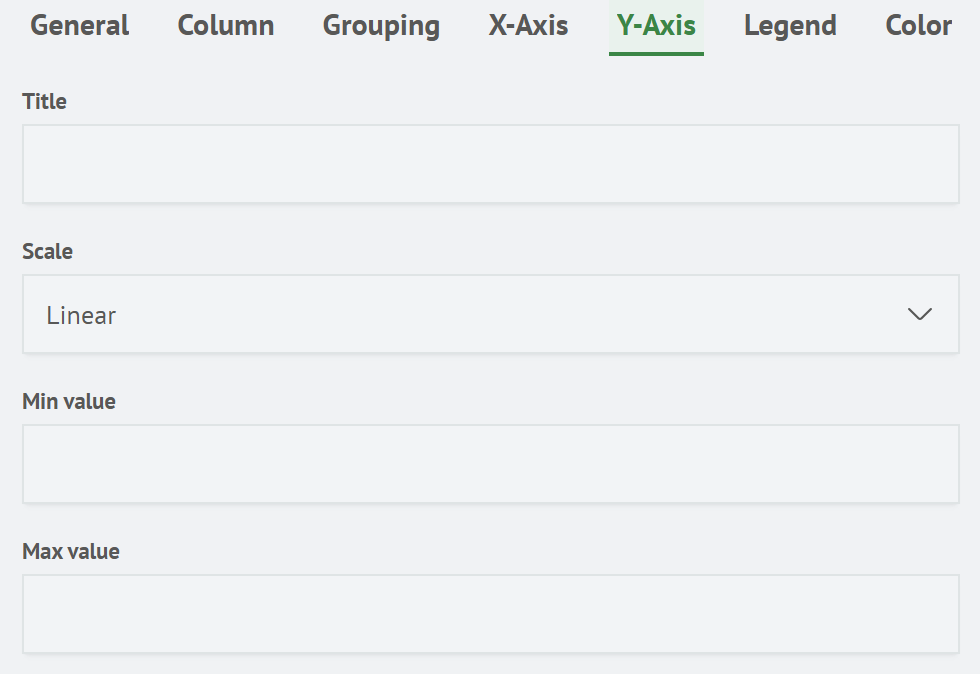Click the Linear value in Scale

pyautogui.click(x=82, y=316)
